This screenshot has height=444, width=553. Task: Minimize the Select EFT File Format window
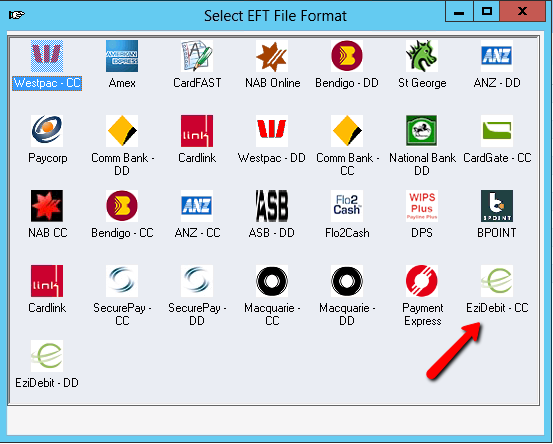459,12
